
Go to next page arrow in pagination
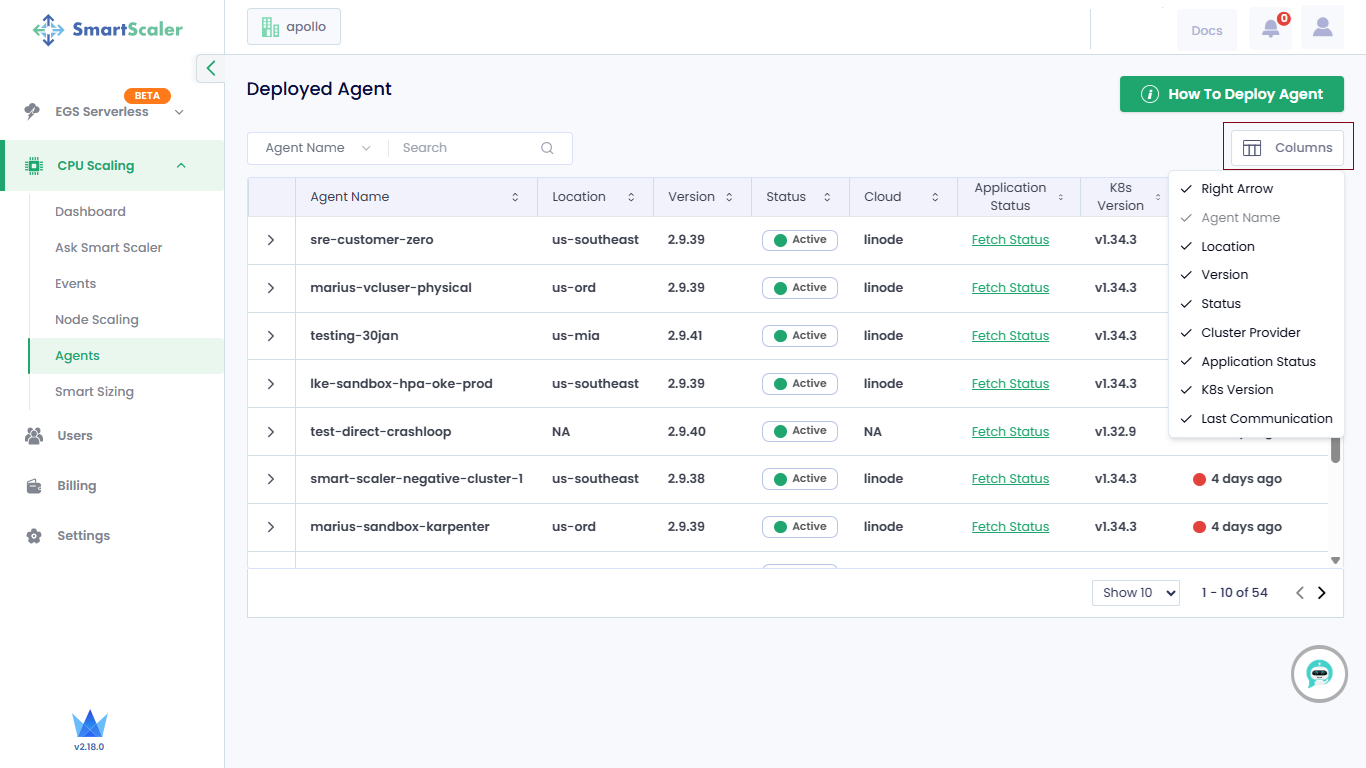coord(1321,593)
